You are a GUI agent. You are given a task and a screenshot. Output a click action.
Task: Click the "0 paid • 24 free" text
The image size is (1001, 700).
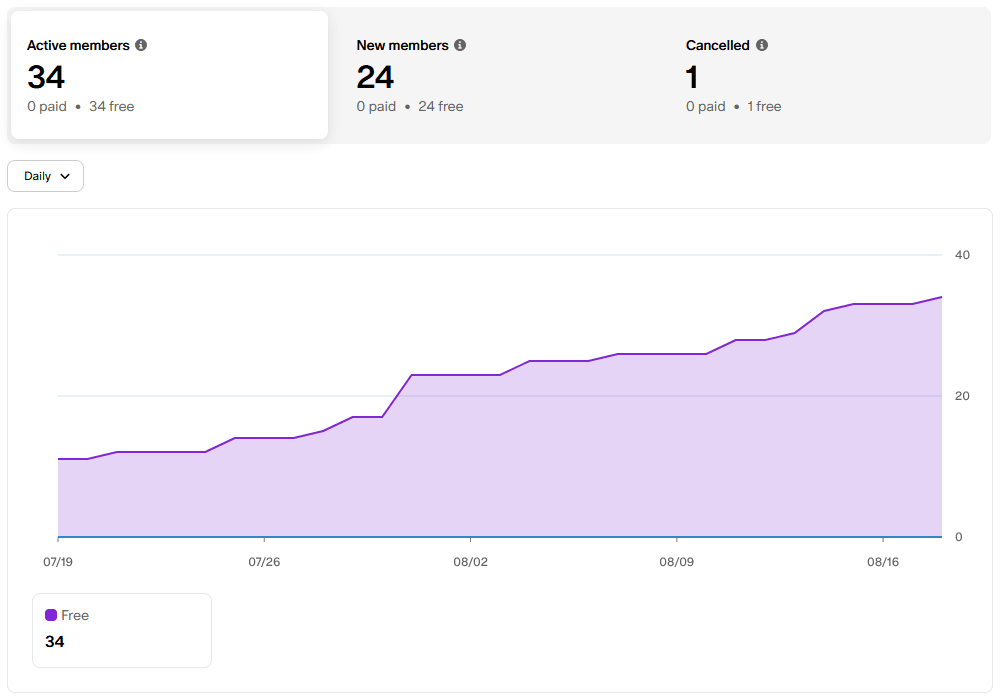point(410,106)
